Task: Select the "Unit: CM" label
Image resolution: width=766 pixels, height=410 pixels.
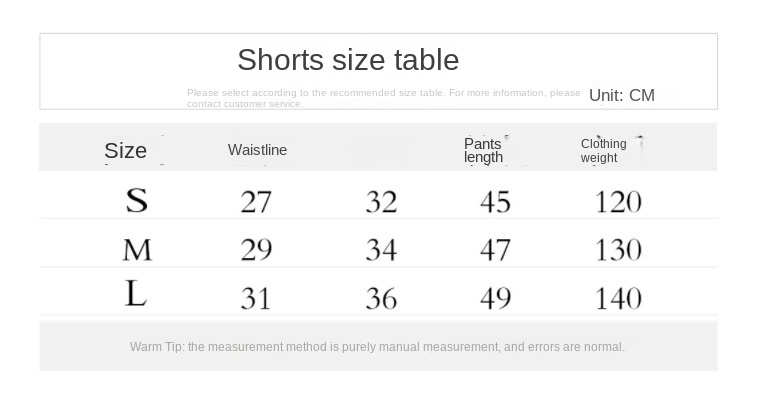Action: (621, 96)
